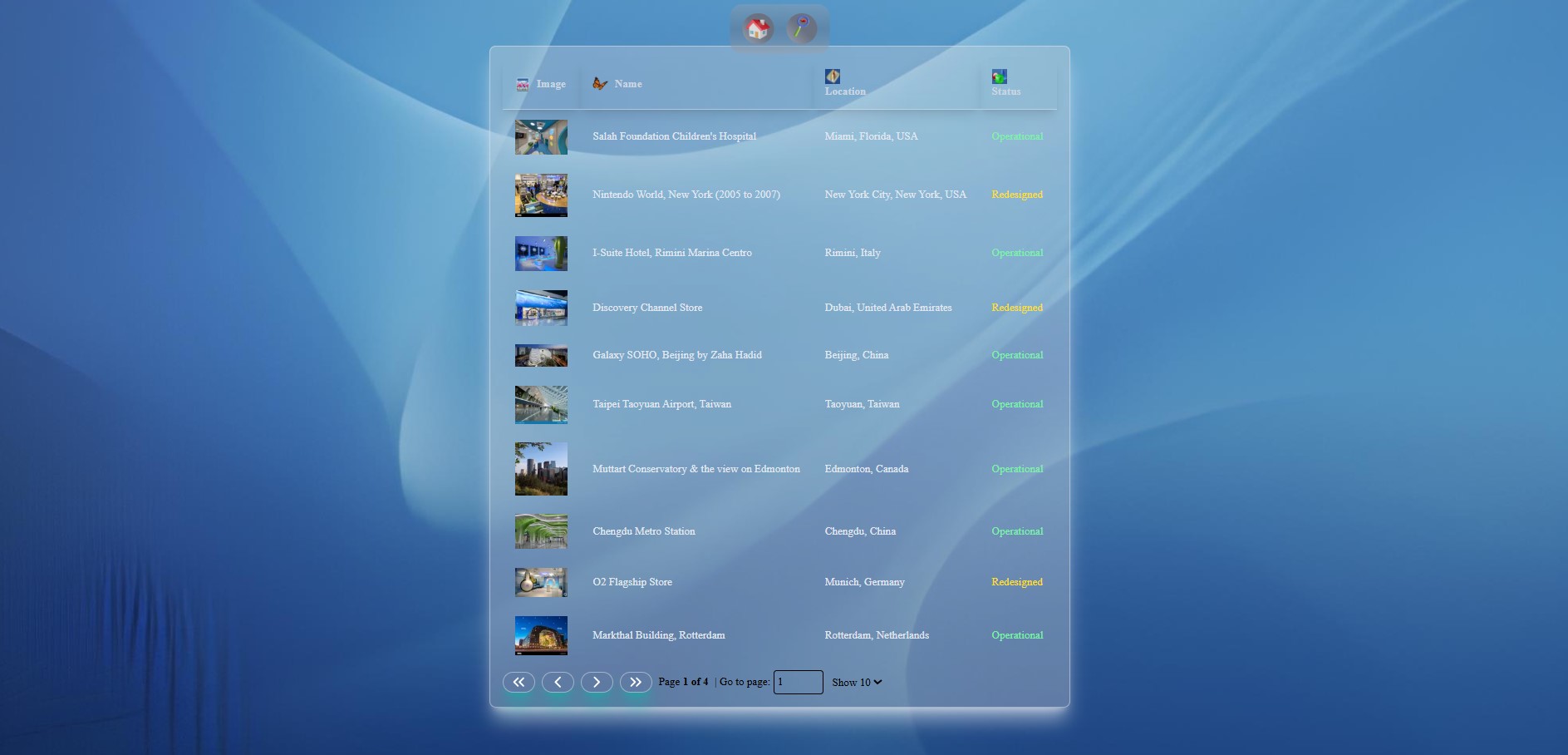The height and width of the screenshot is (755, 1568).
Task: Click Operational status of Chengdu Metro row
Action: click(1017, 531)
